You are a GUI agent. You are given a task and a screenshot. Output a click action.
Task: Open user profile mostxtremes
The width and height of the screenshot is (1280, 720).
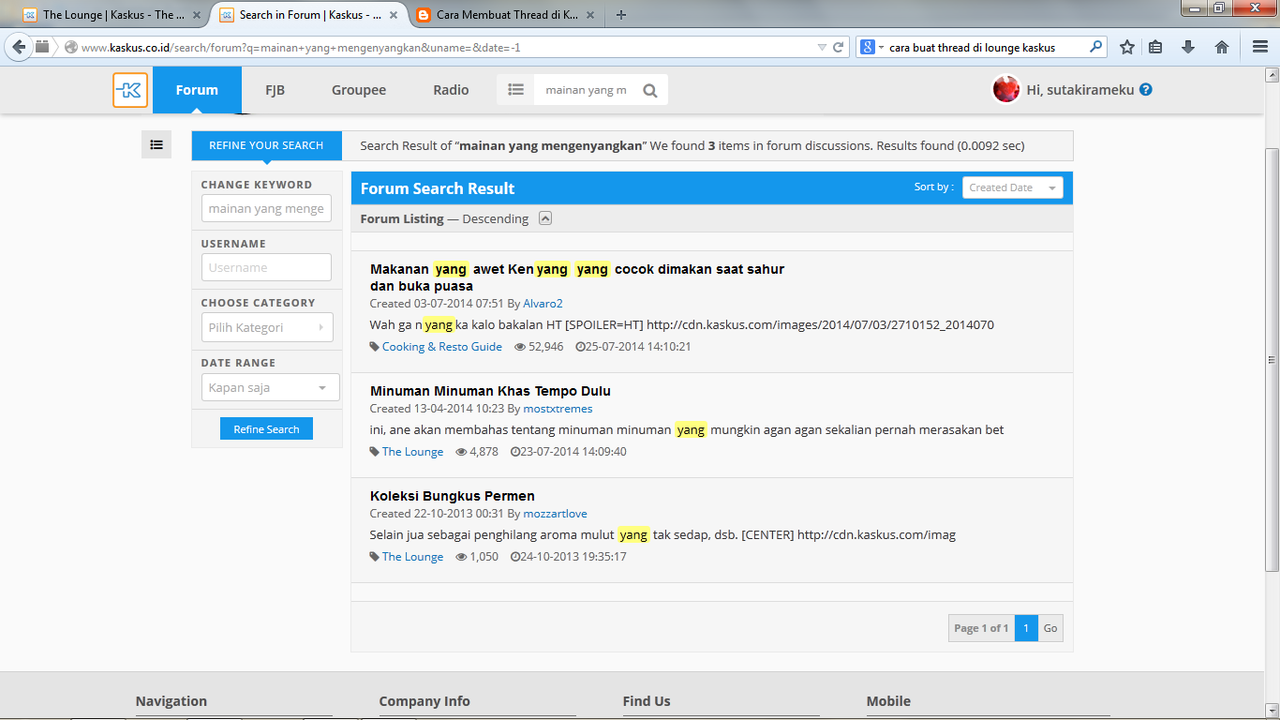click(x=558, y=408)
